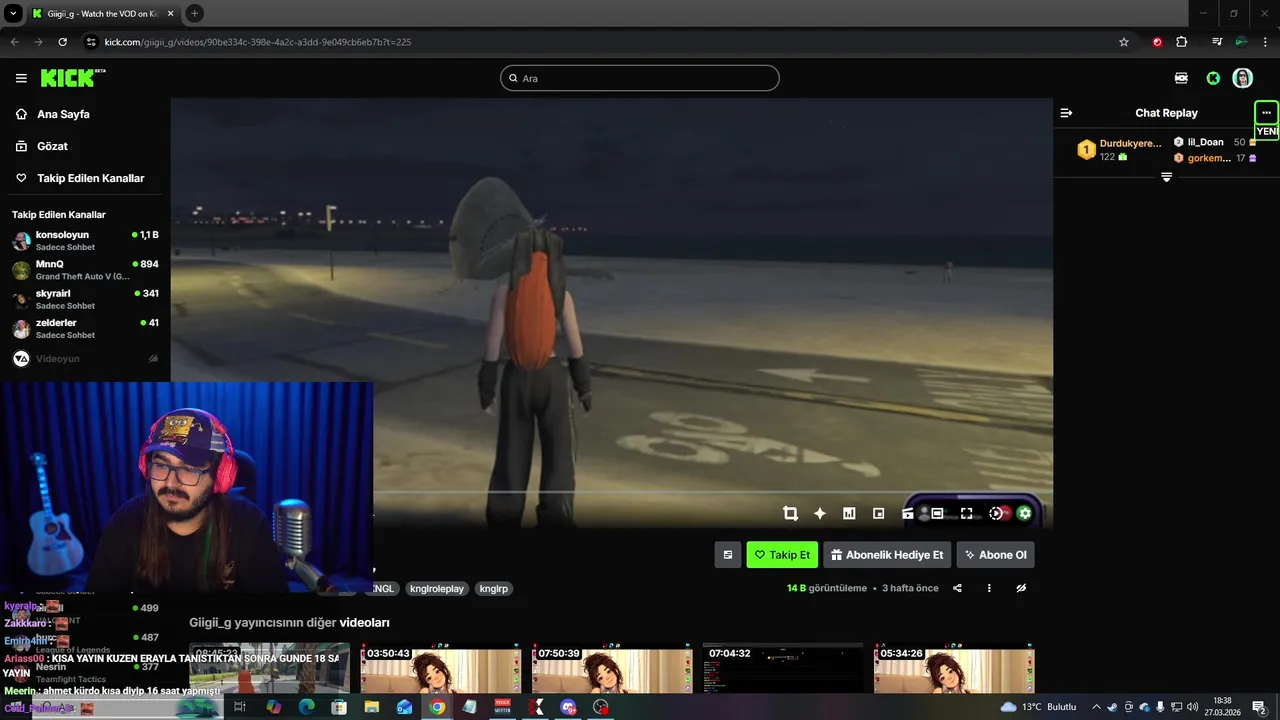The width and height of the screenshot is (1280, 720).
Task: Open Microsoft Edge from taskbar
Action: [x=306, y=707]
